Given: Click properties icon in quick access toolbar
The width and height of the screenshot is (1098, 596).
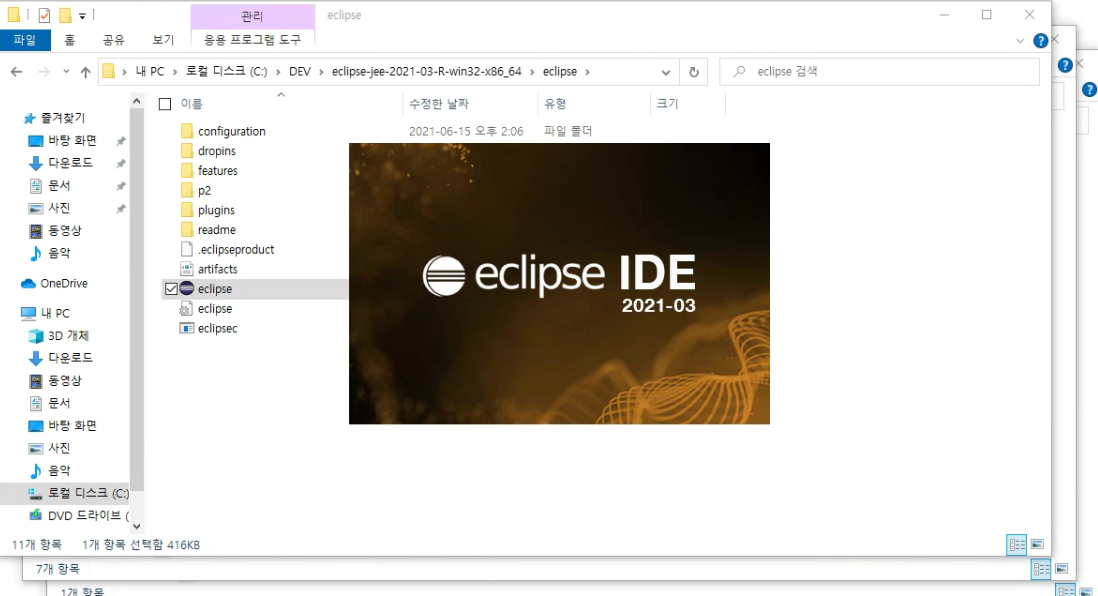Looking at the screenshot, I should pyautogui.click(x=44, y=15).
